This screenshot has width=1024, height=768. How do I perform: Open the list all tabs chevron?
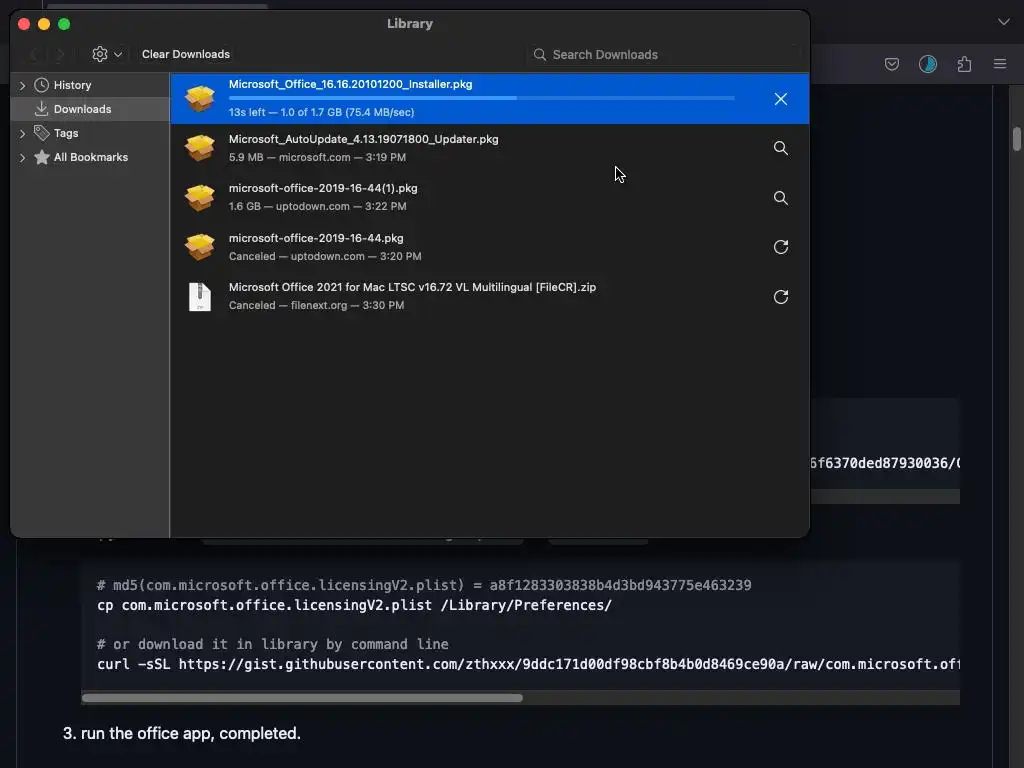click(x=1004, y=22)
